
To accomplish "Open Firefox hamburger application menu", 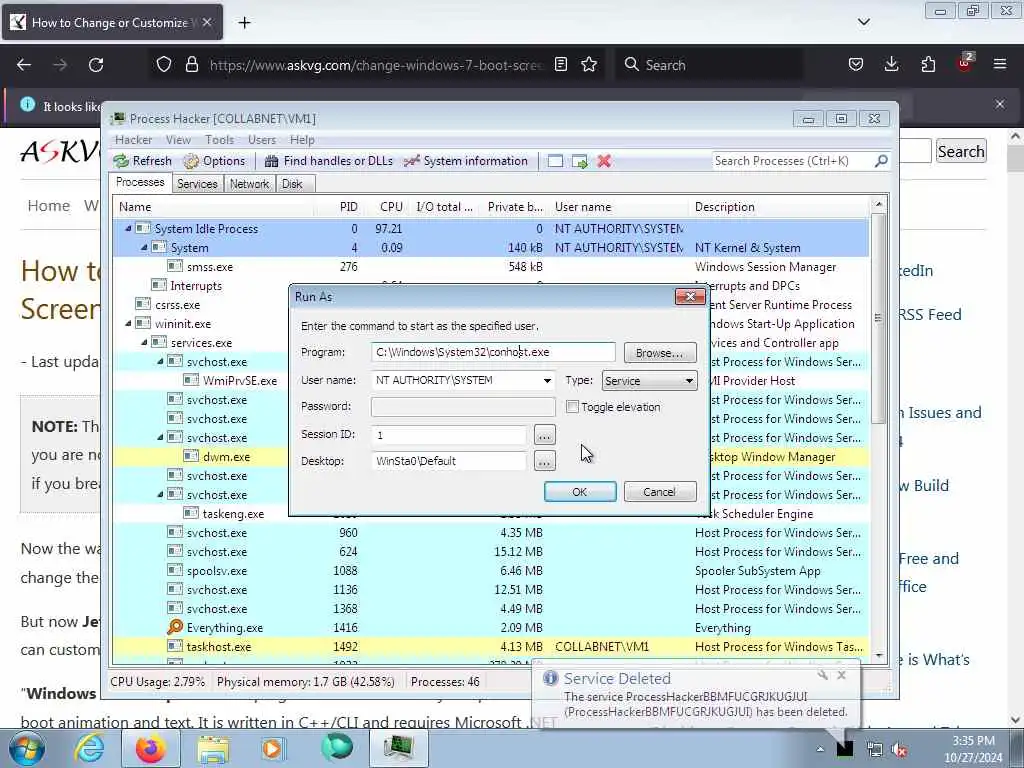I will pyautogui.click(x=1000, y=64).
